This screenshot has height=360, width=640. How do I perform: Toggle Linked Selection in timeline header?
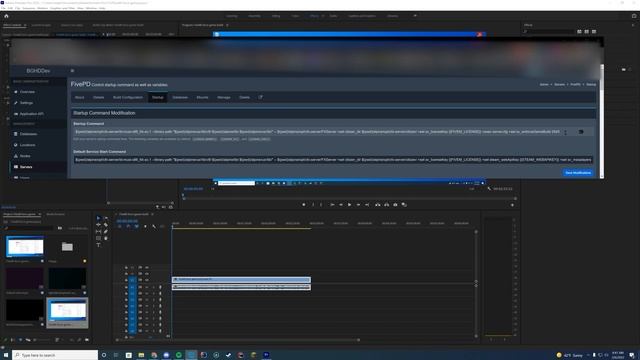(x=136, y=227)
